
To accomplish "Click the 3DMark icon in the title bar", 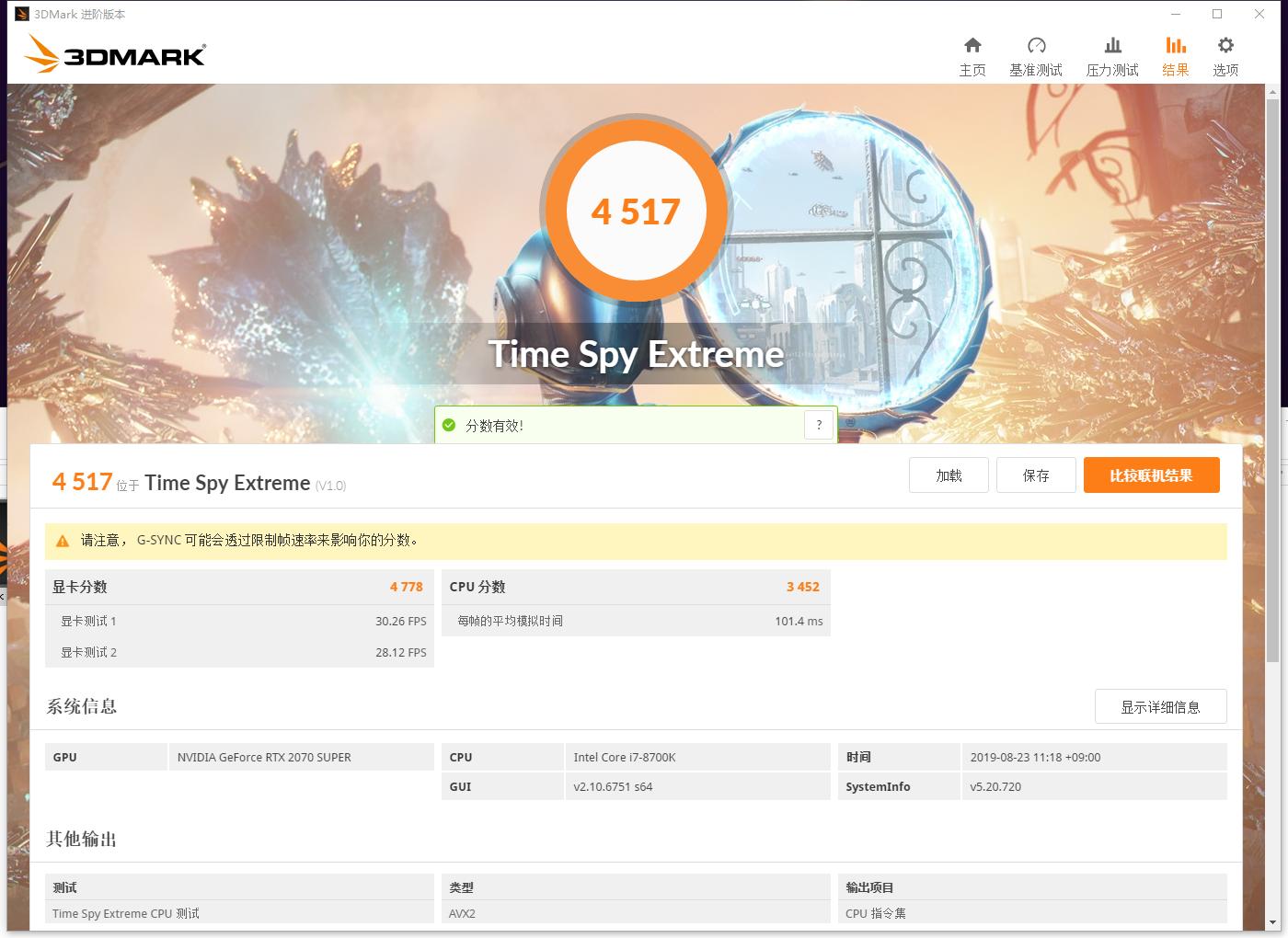I will point(20,14).
